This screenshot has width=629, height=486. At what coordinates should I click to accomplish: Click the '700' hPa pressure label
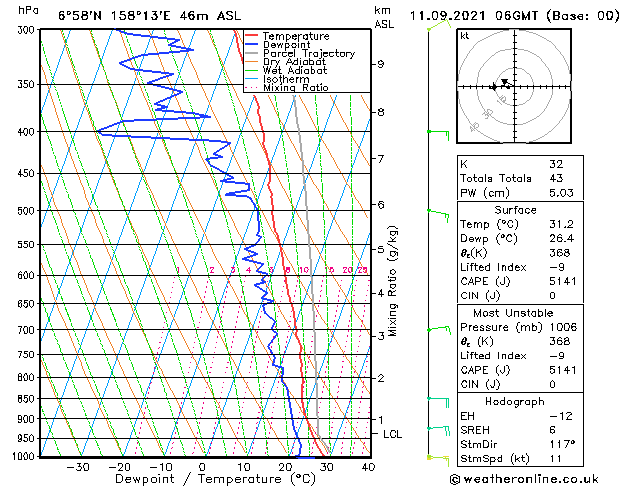28,330
